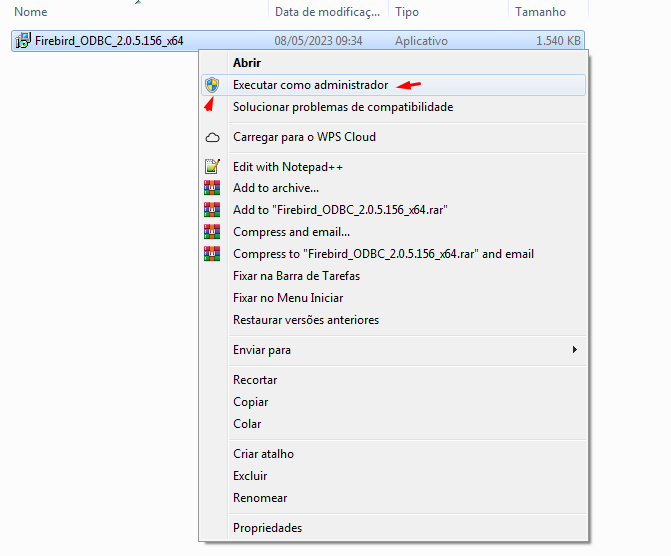Click Fixar na Barra de Tarefas

click(393, 276)
